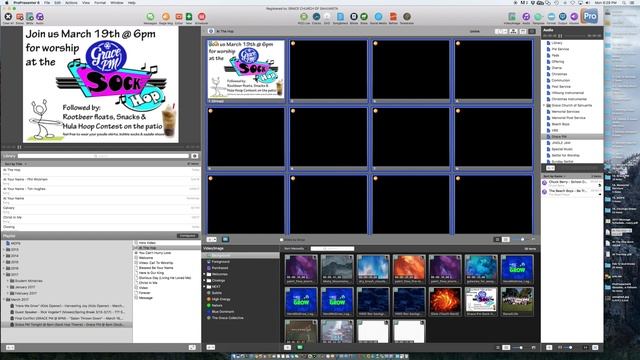This screenshot has width=640, height=360.
Task: Switch media bin to thumbnail view
Action: [x=506, y=347]
